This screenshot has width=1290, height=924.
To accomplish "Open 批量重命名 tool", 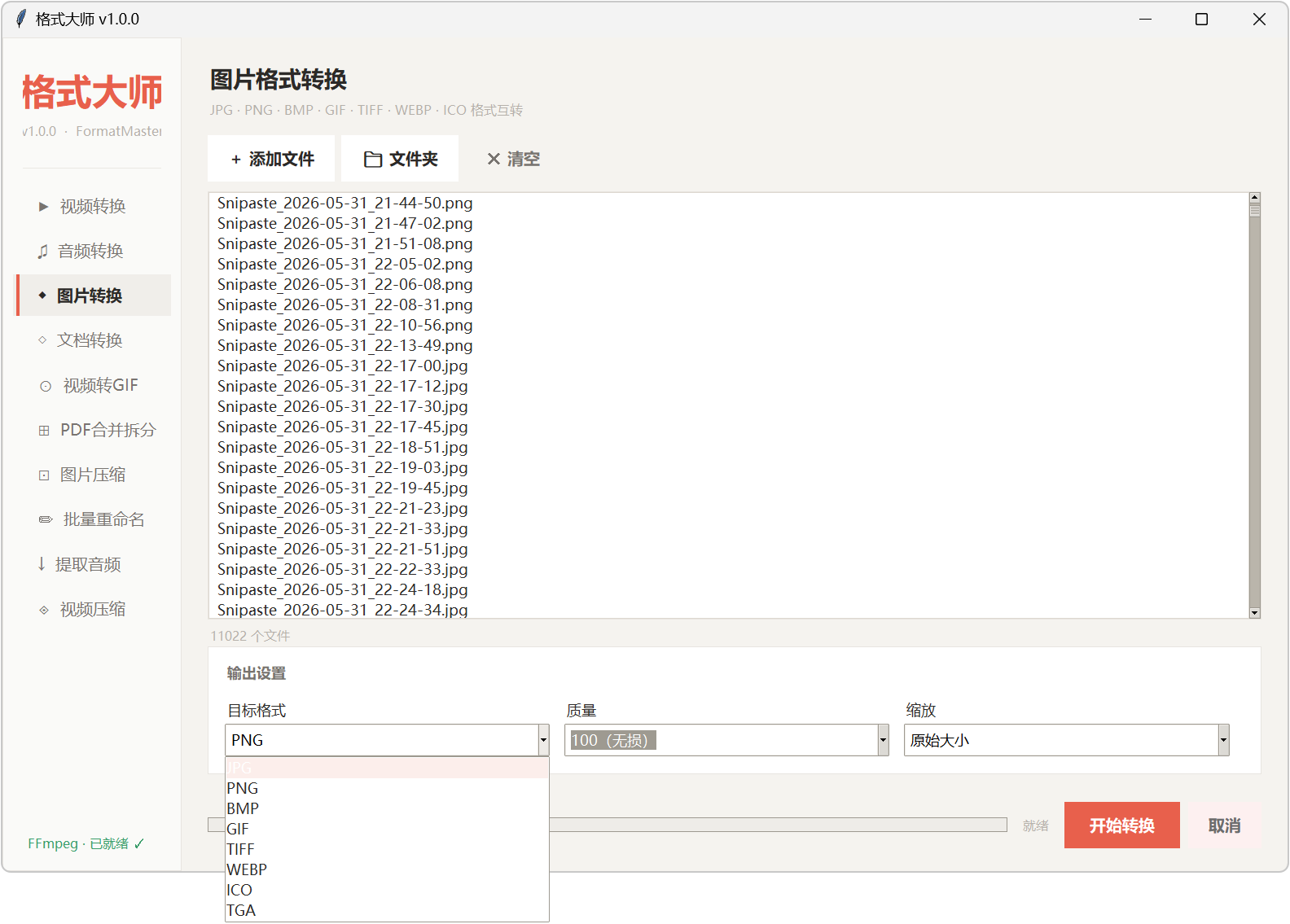I will click(94, 520).
